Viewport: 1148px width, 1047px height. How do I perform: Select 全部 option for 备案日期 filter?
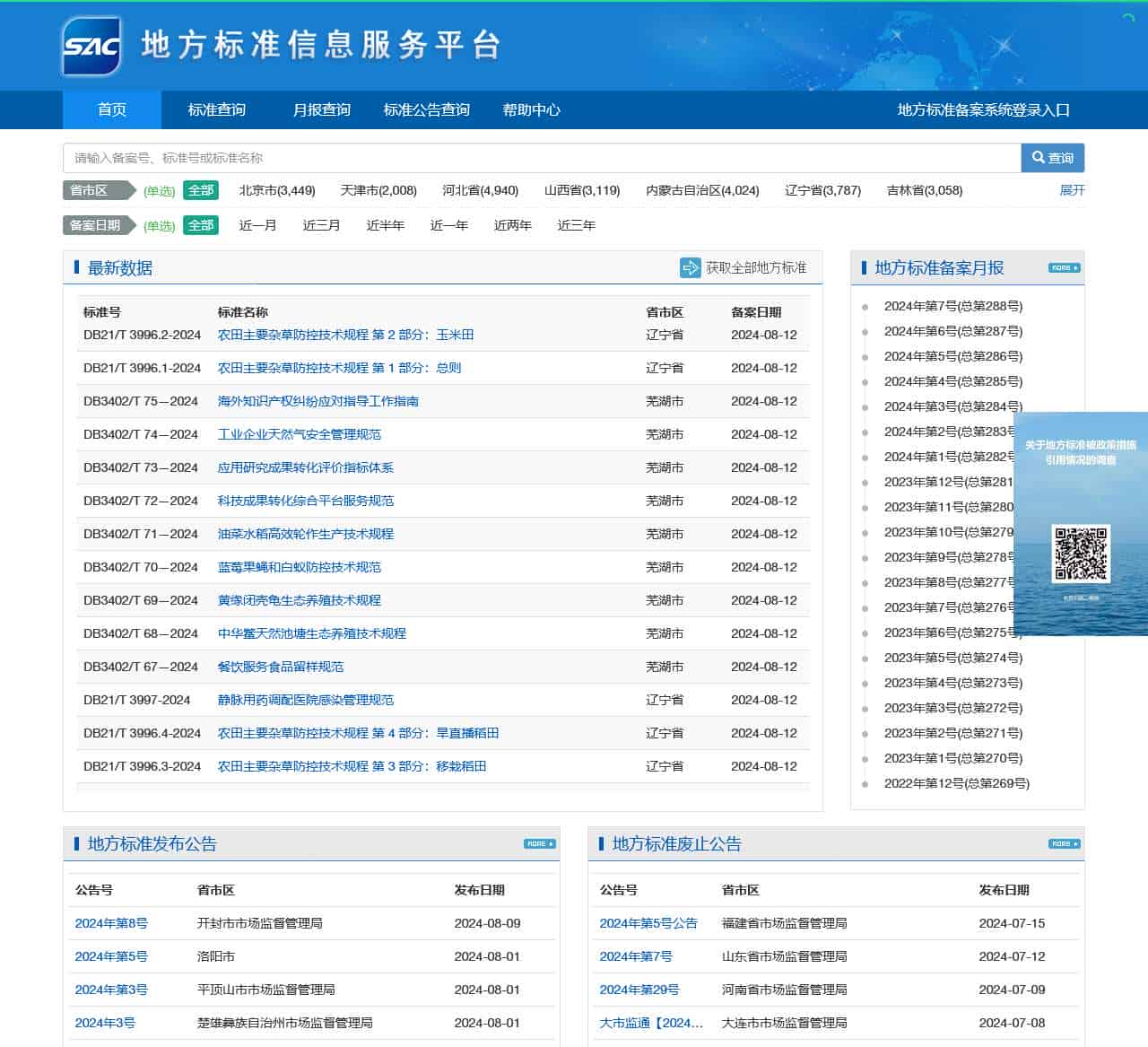pos(201,225)
